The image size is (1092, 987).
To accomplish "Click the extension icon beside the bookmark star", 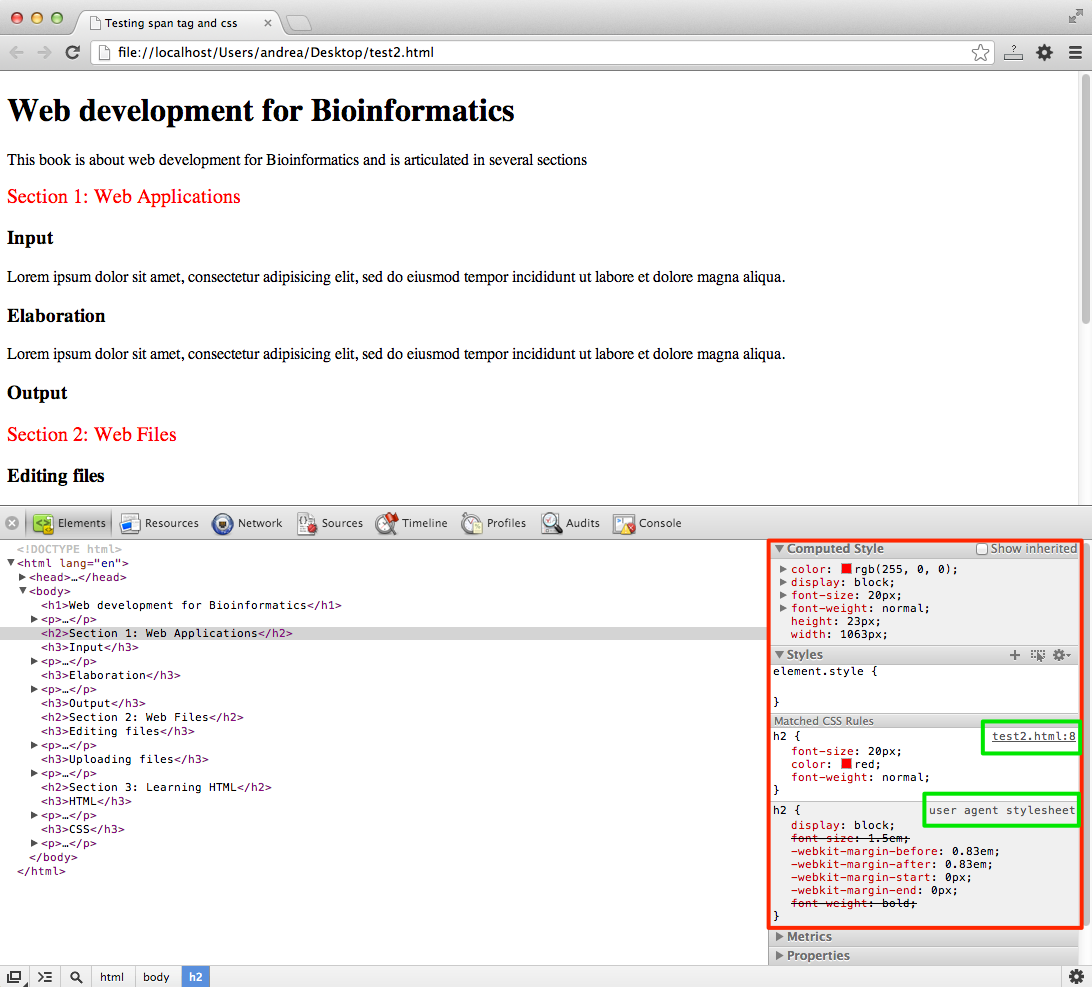I will point(1013,52).
